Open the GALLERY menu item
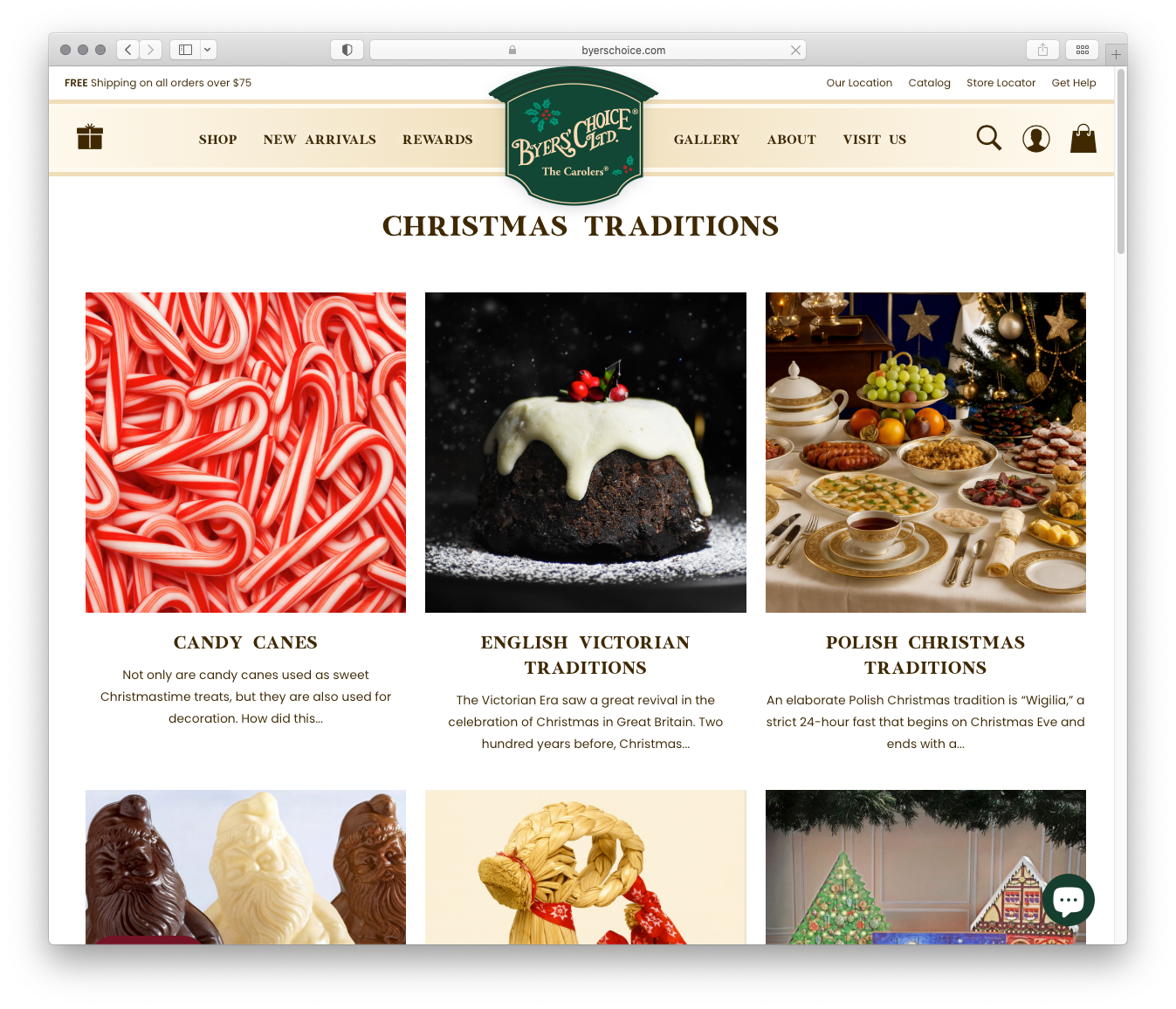1176x1009 pixels. tap(706, 140)
